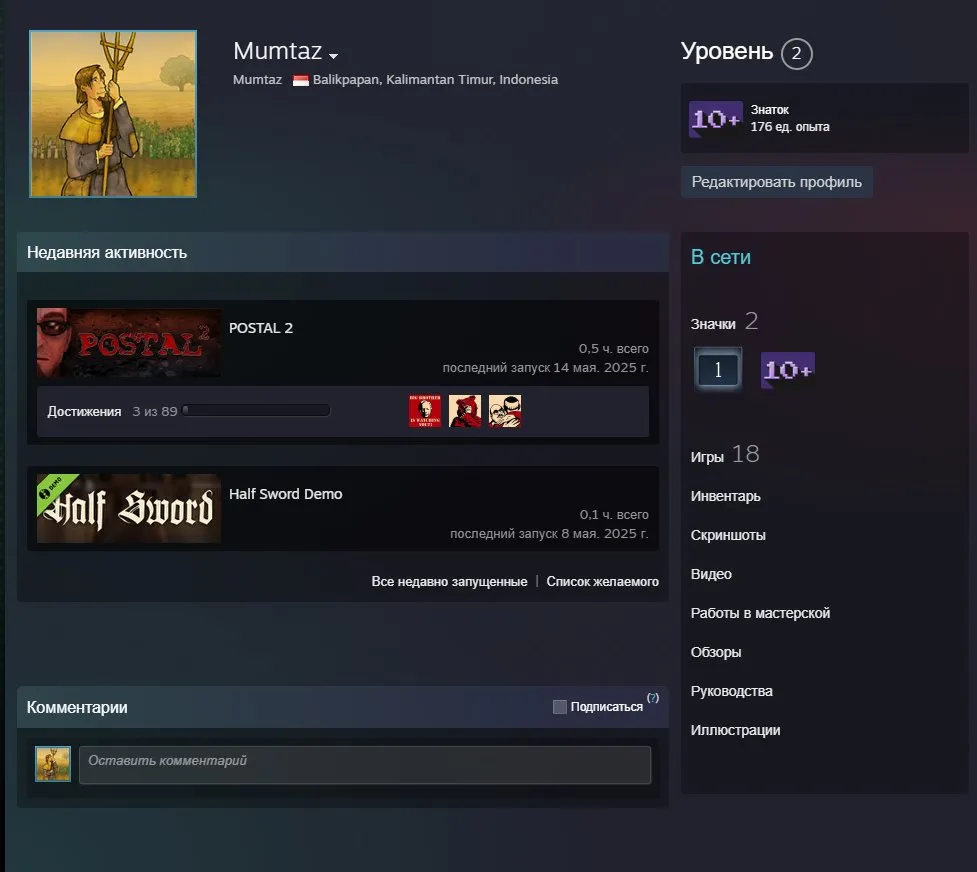The height and width of the screenshot is (872, 977).
Task: Open Руководства in the profile sidebar
Action: (732, 691)
